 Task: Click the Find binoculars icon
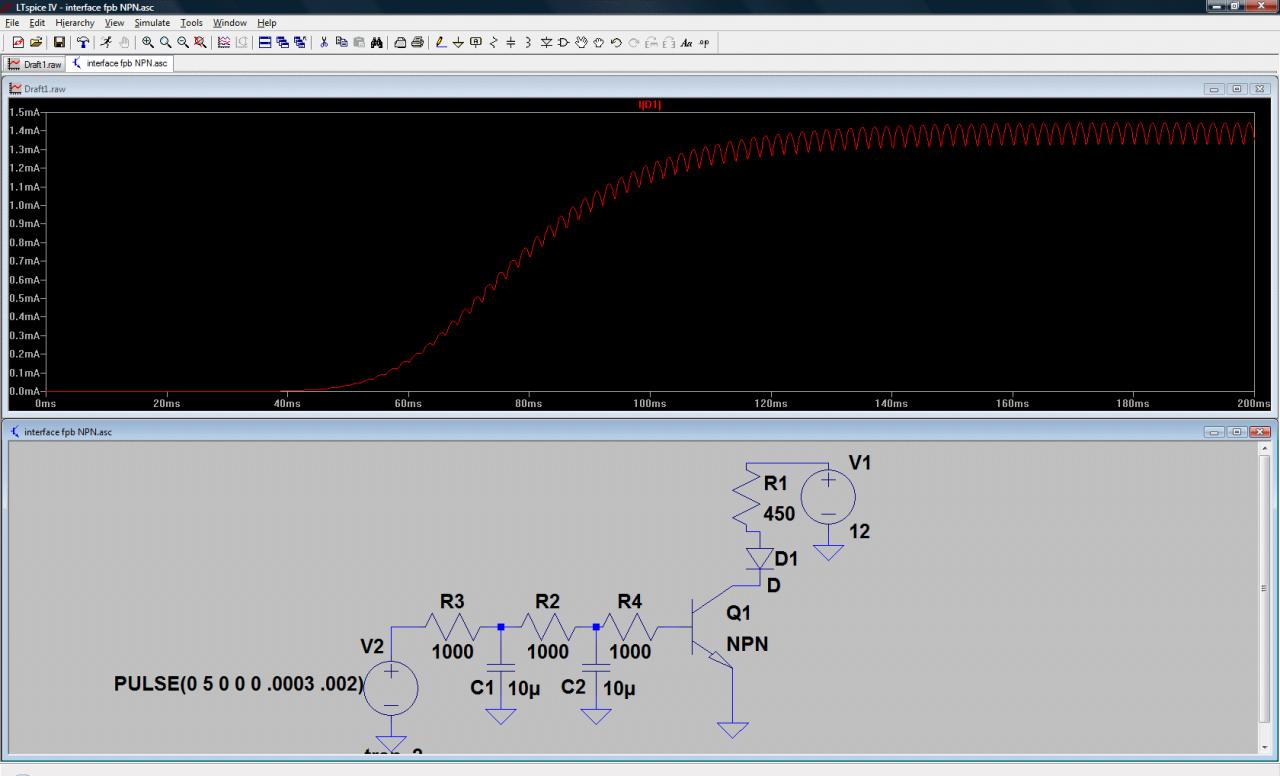click(x=377, y=42)
